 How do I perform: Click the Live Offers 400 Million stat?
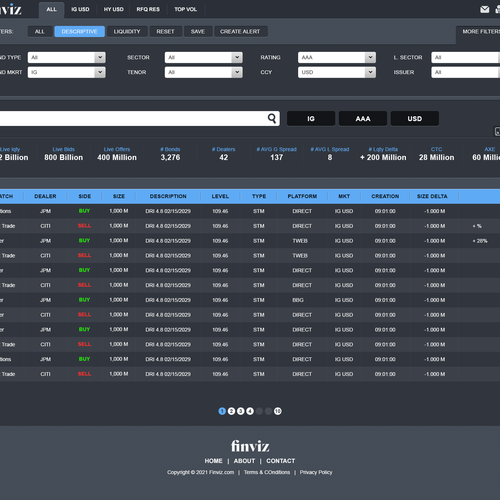117,154
